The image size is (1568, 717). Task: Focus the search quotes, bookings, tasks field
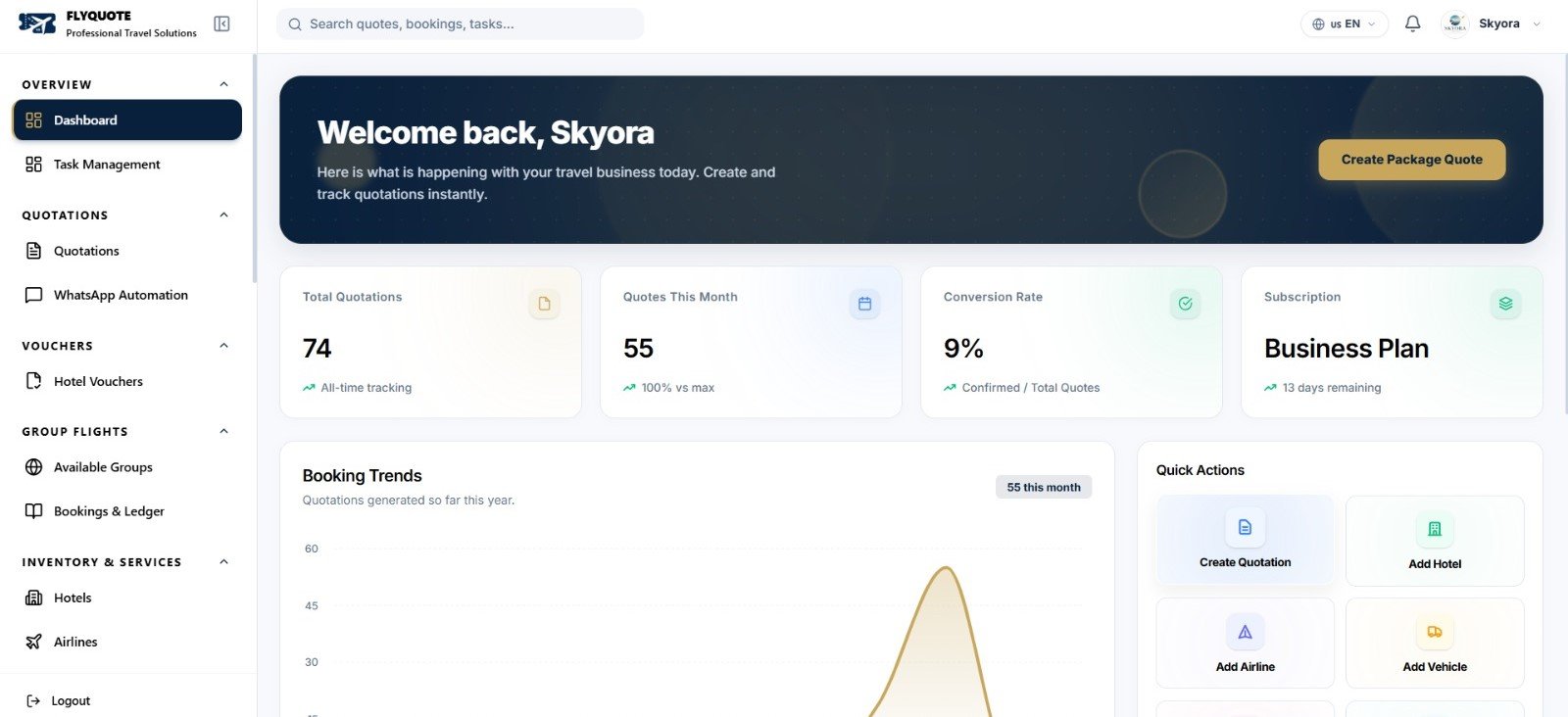tap(461, 24)
